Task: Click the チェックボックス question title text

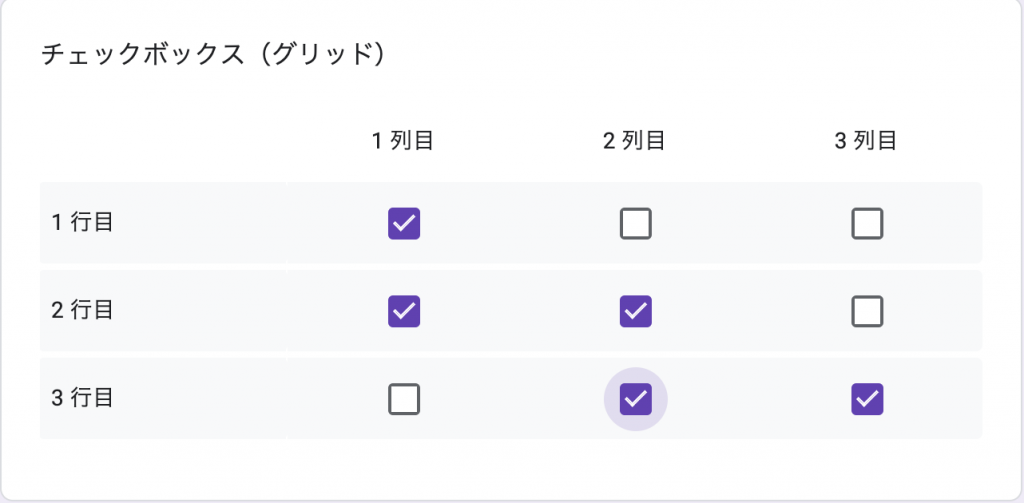Action: click(140, 54)
